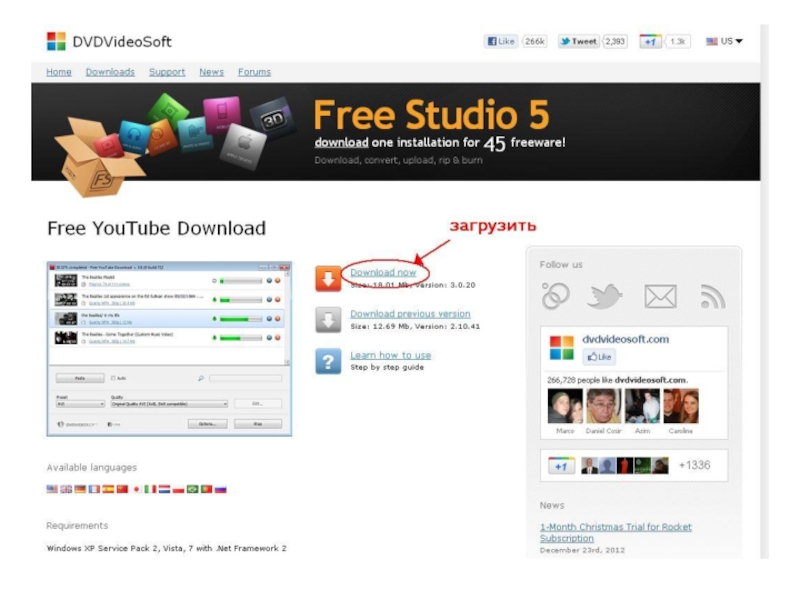Click the Free Studio 5 banner download link
This screenshot has height=600, width=800.
point(341,142)
